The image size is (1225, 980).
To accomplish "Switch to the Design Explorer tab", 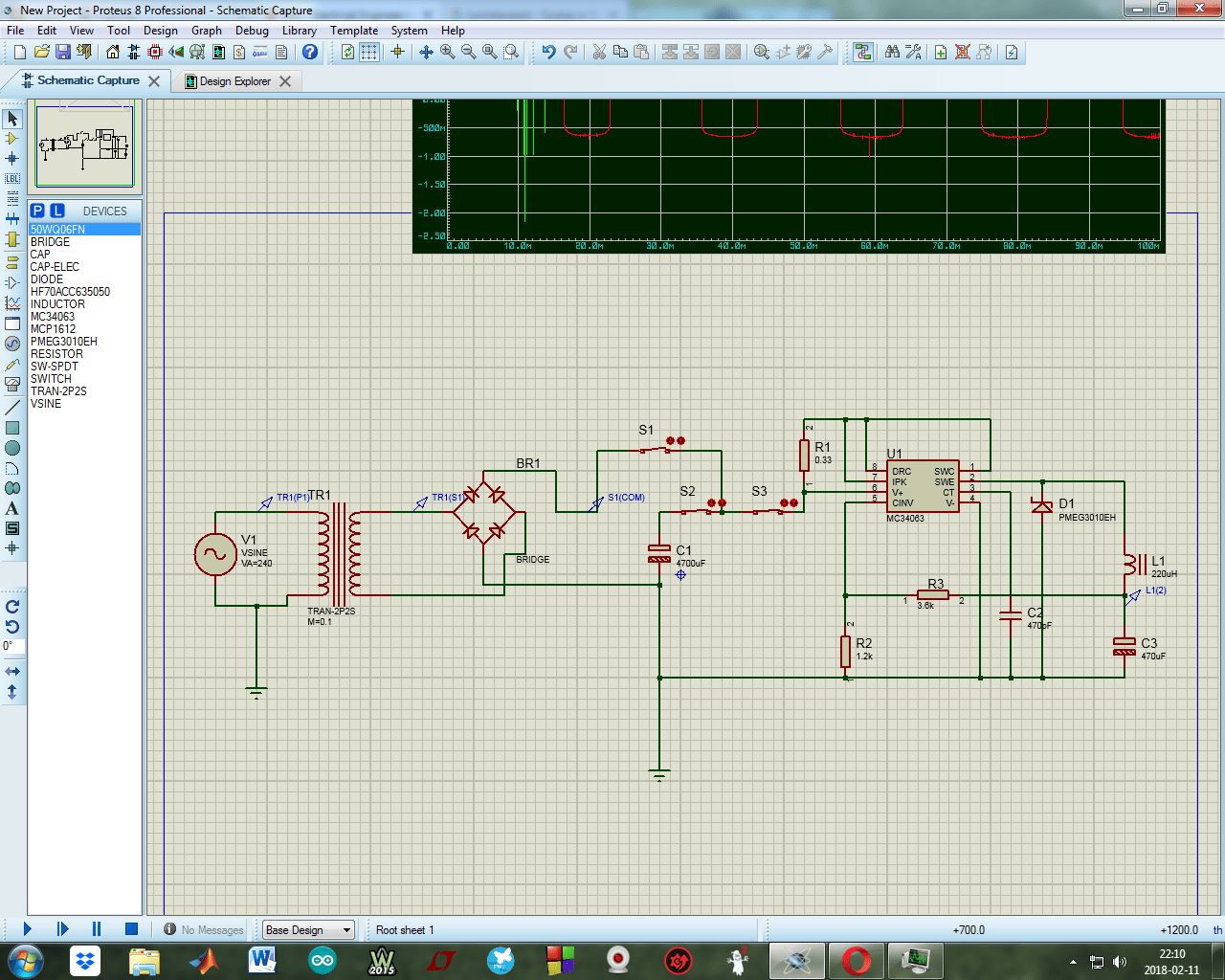I will [237, 81].
